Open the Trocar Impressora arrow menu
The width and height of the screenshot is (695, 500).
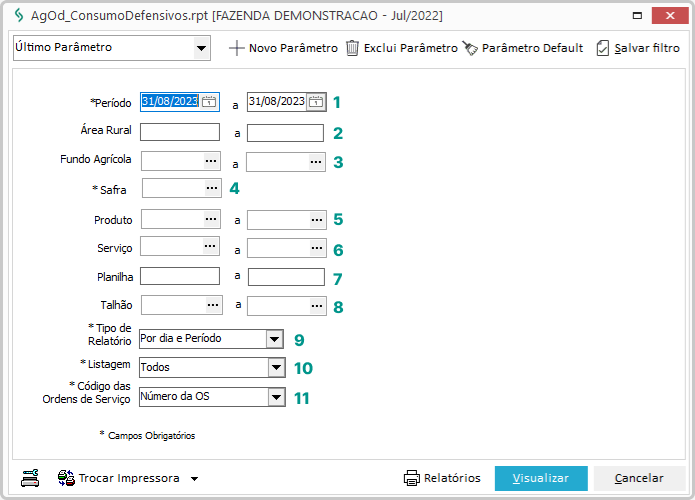[x=194, y=479]
